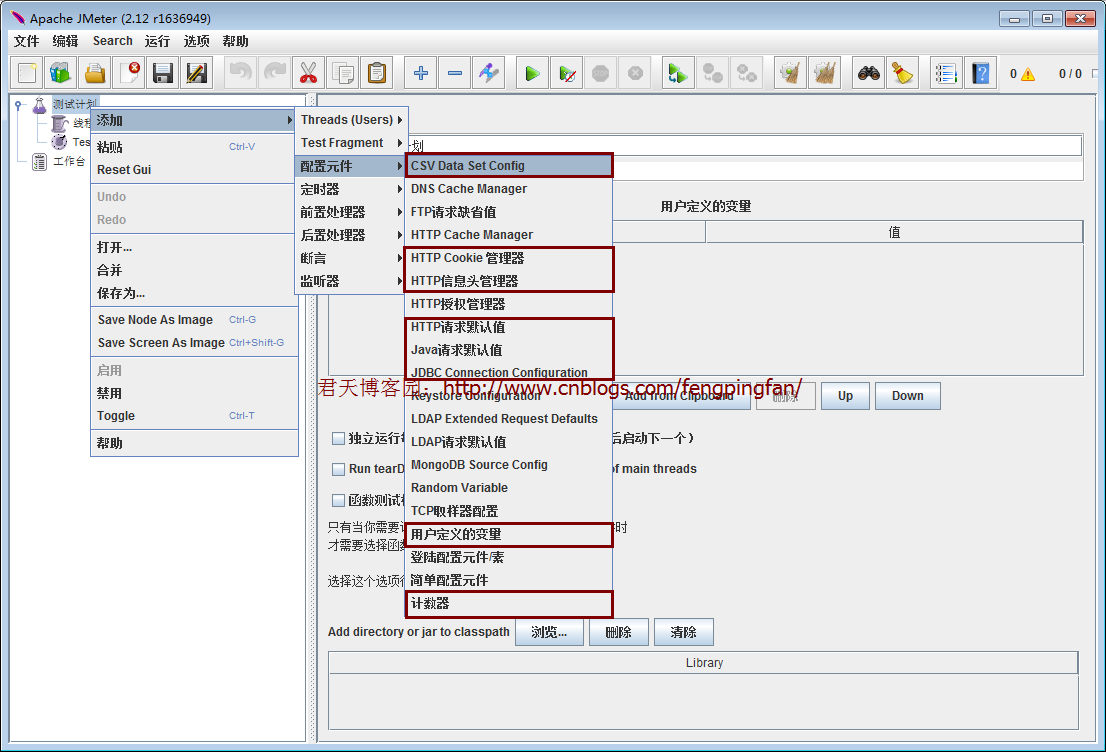This screenshot has height=752, width=1106.
Task: Select 计数器 config element
Action: click(x=509, y=603)
